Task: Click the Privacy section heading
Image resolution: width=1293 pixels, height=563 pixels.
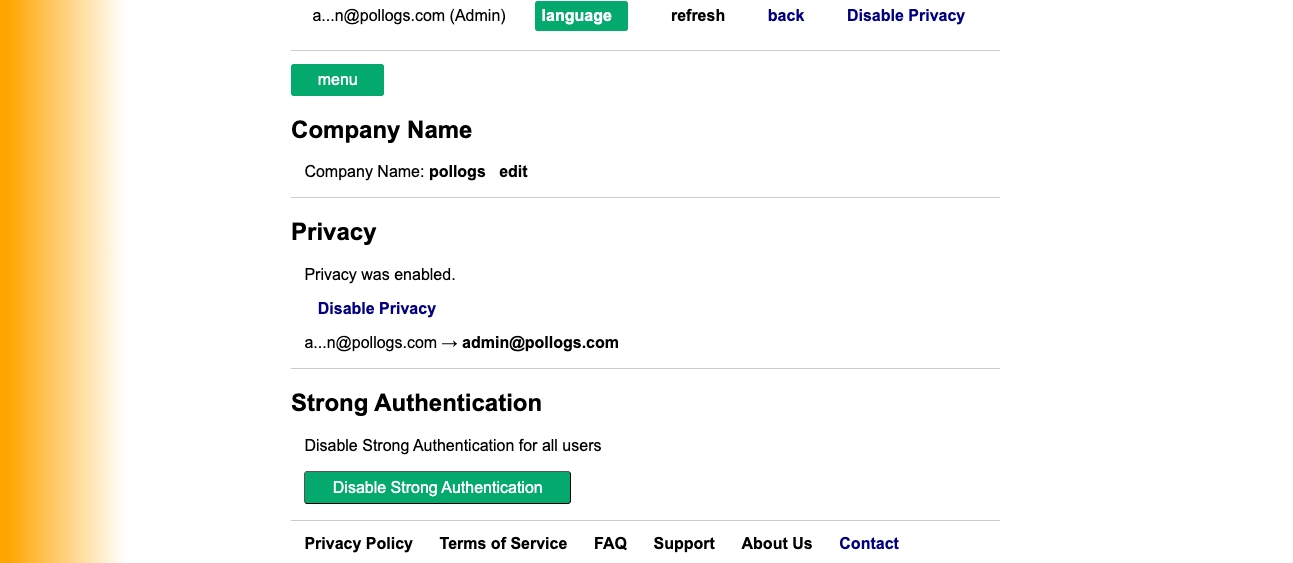Action: (x=333, y=232)
